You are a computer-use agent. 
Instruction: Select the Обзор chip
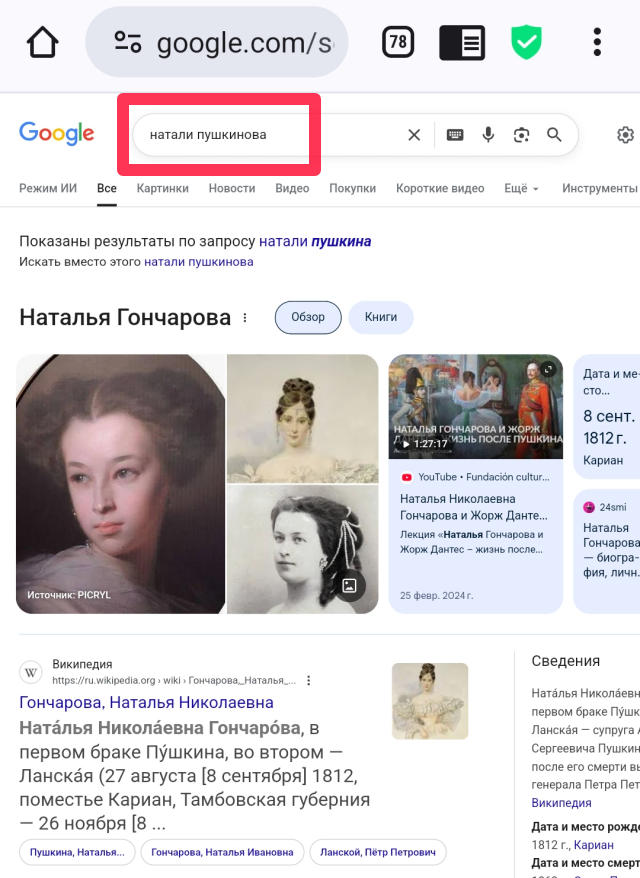[x=308, y=317]
